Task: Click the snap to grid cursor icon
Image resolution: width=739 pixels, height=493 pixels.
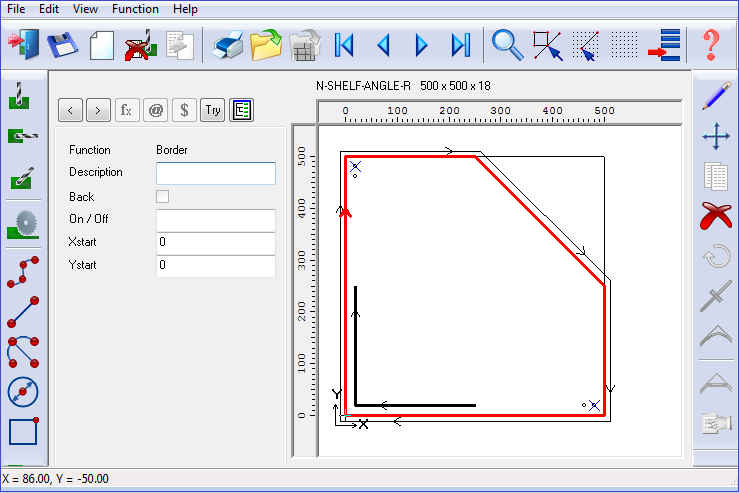Action: (x=585, y=46)
